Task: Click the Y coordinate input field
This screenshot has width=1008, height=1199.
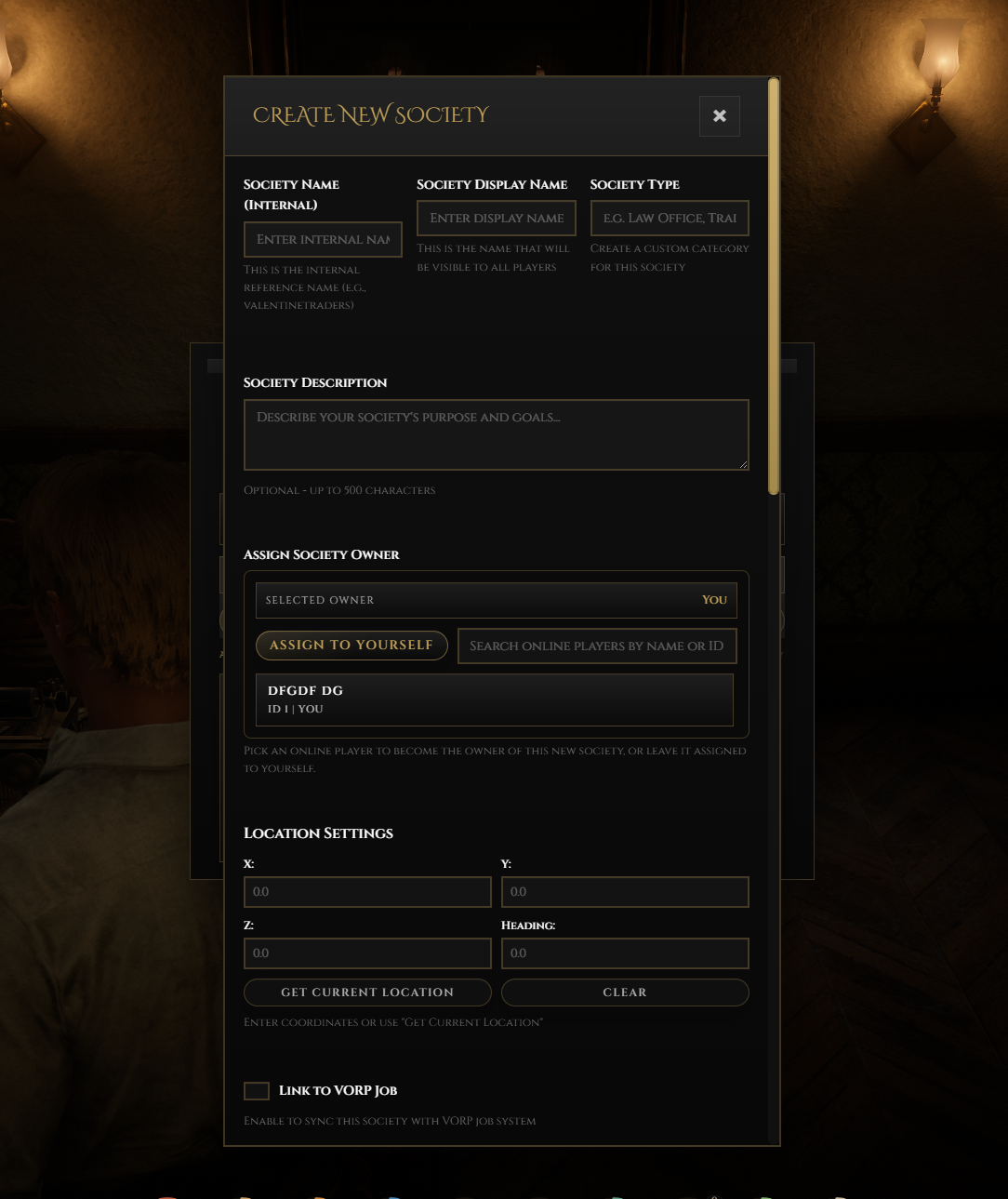Action: [x=625, y=891]
